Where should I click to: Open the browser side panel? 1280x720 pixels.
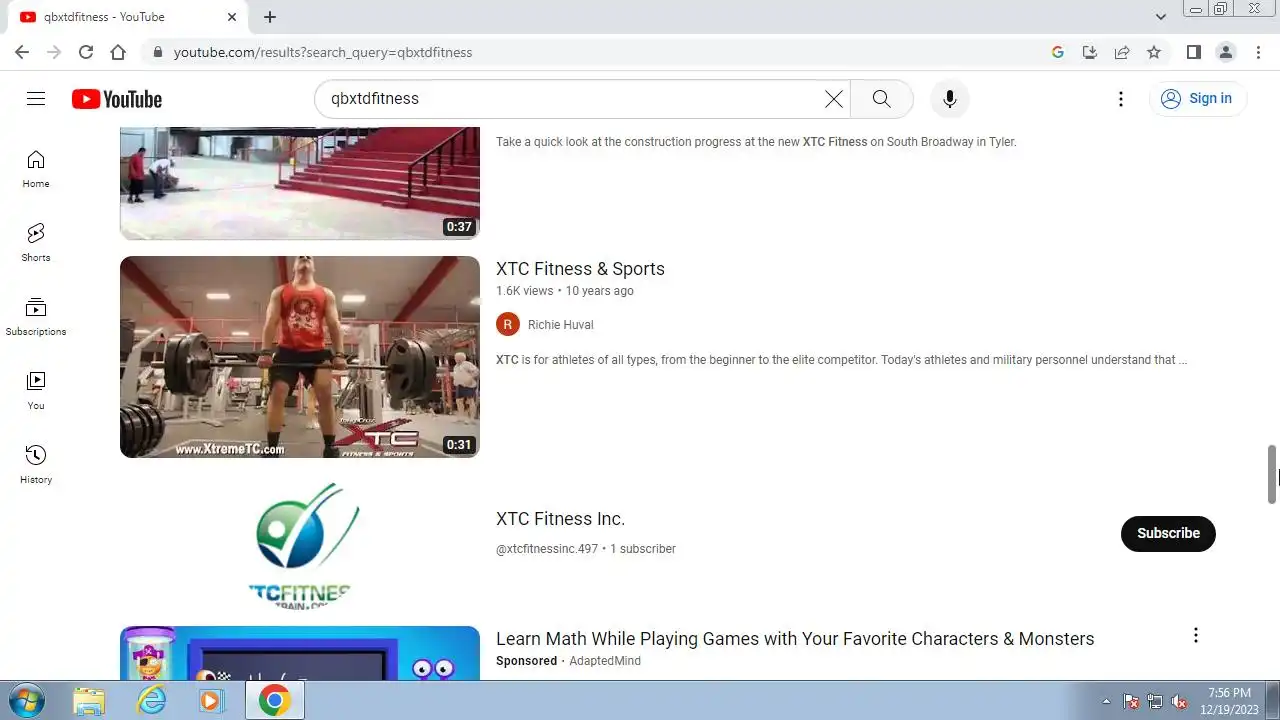(1194, 52)
